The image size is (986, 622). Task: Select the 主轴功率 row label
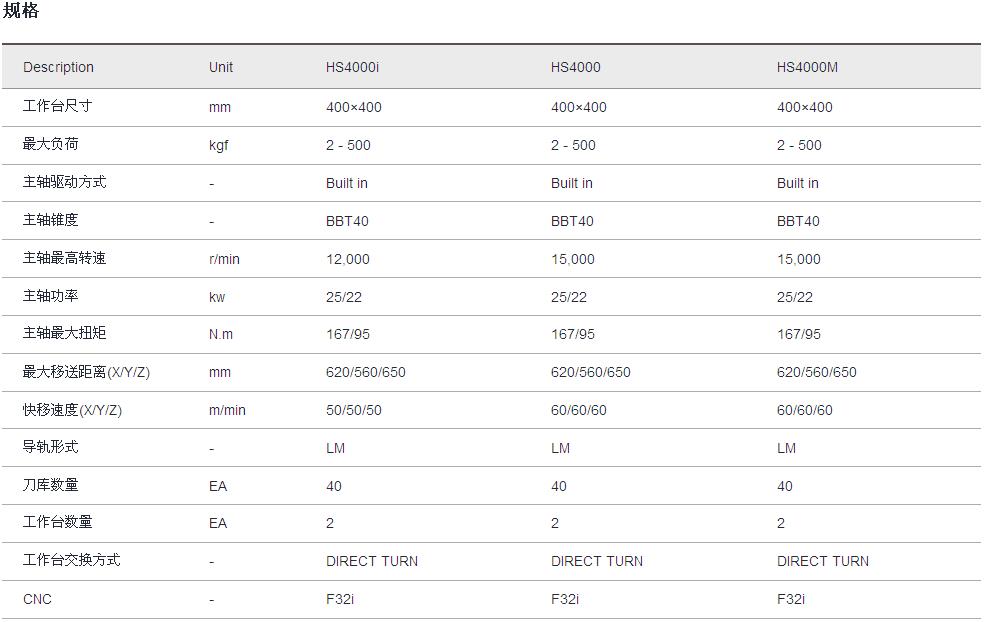(x=51, y=296)
